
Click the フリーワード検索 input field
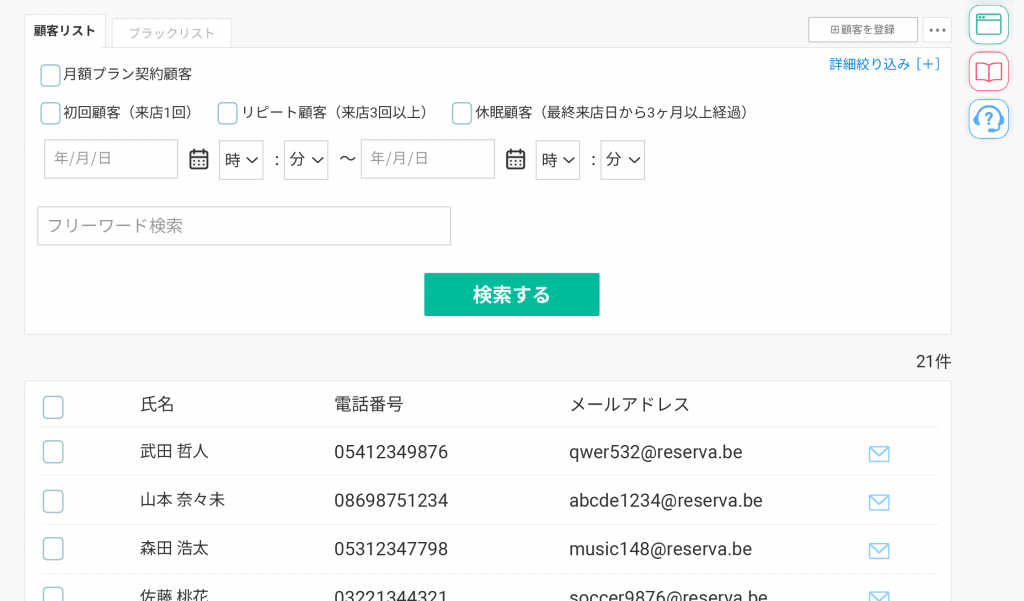pyautogui.click(x=244, y=226)
